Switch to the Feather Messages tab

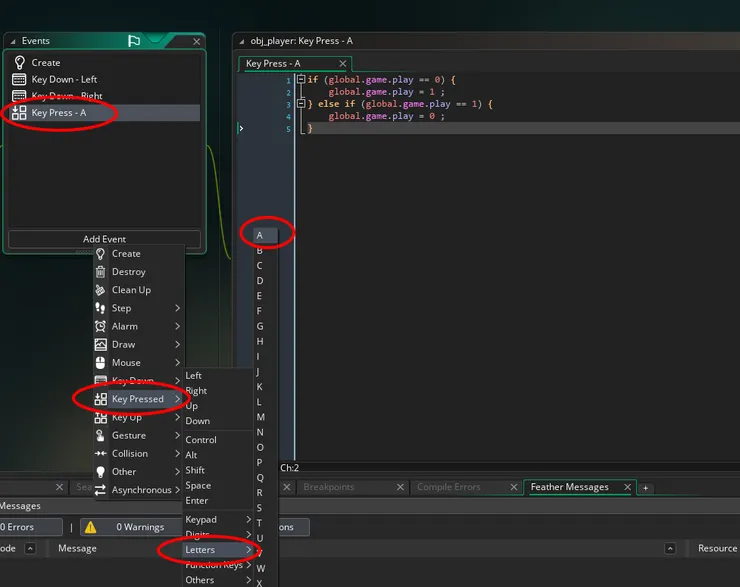[x=570, y=487]
